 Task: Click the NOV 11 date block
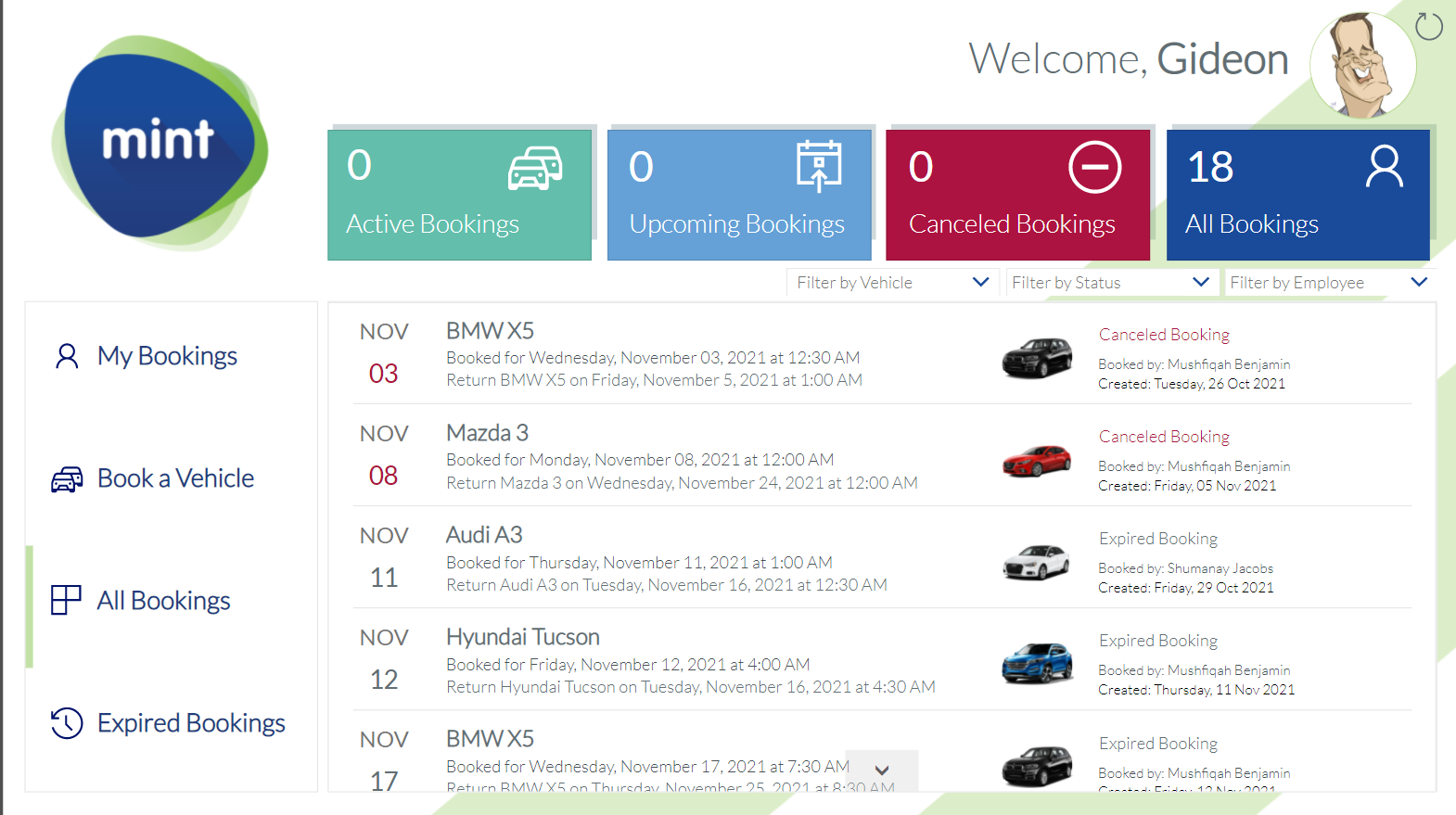tap(384, 557)
